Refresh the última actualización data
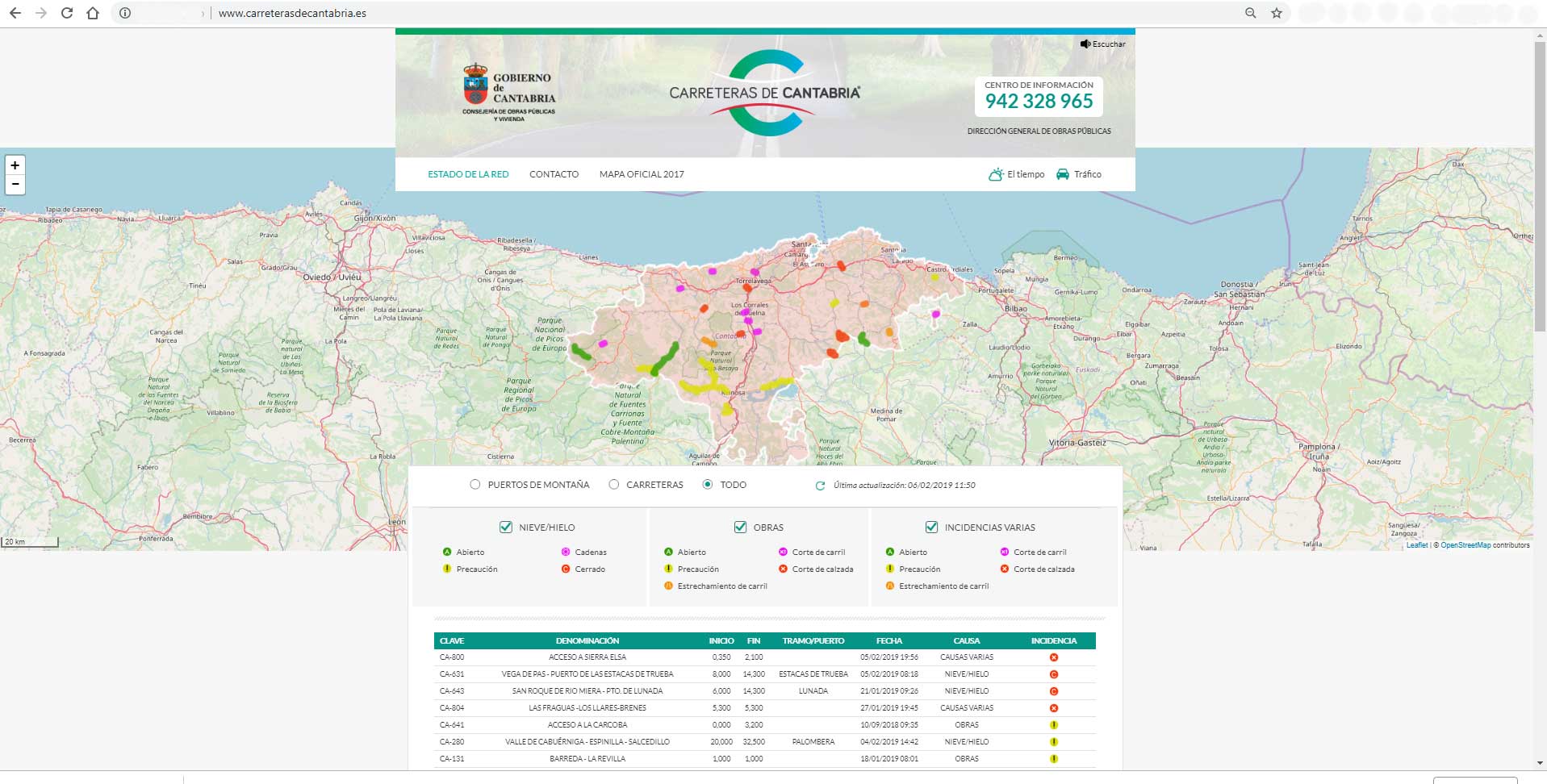Image resolution: width=1547 pixels, height=784 pixels. (x=820, y=486)
